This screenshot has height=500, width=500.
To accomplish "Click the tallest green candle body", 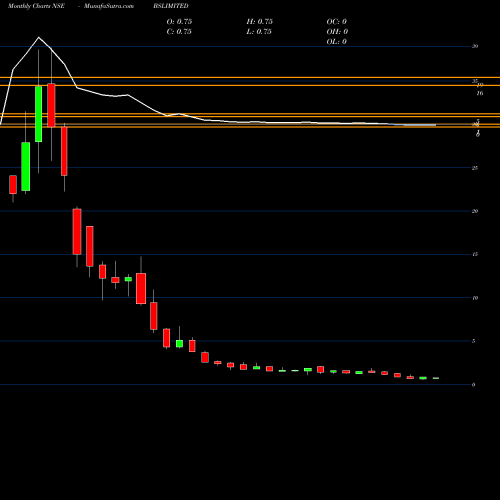I will pos(39,114).
